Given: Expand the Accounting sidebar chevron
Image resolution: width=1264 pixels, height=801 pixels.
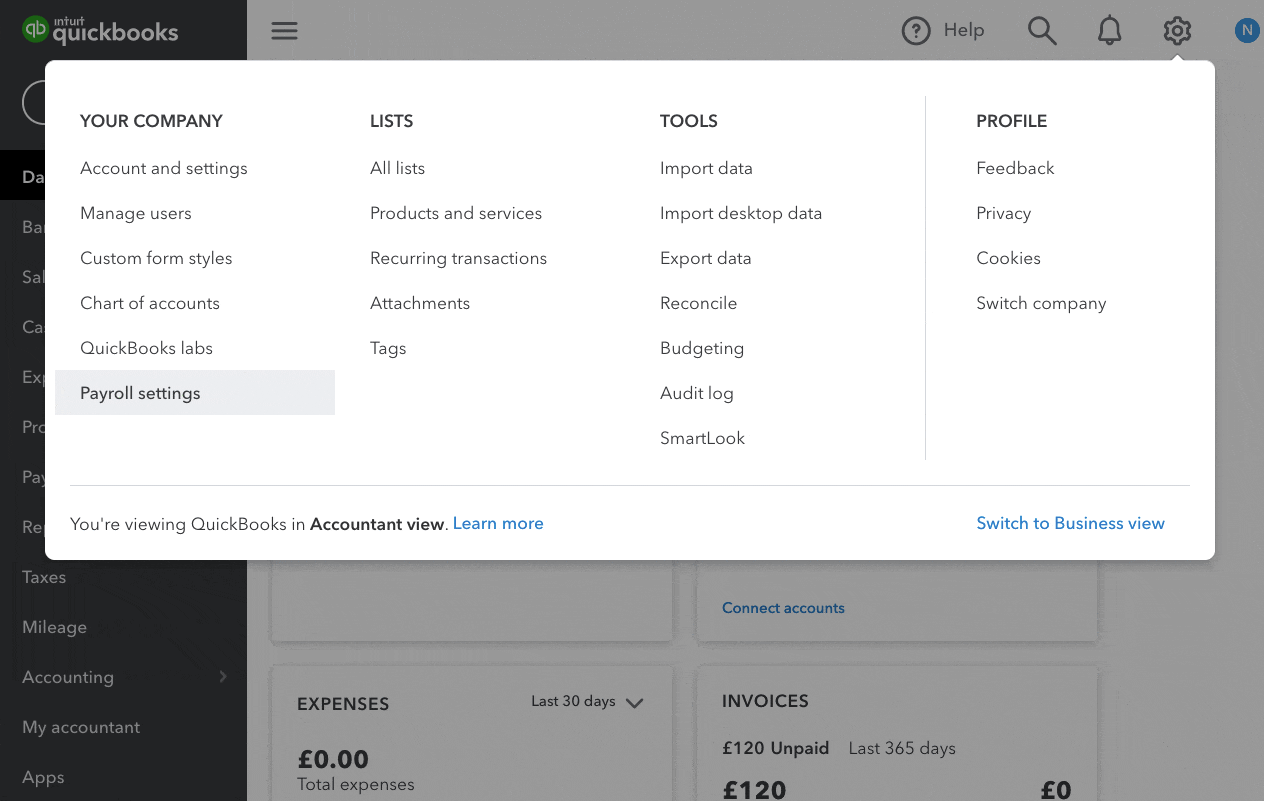Looking at the screenshot, I should pos(223,677).
